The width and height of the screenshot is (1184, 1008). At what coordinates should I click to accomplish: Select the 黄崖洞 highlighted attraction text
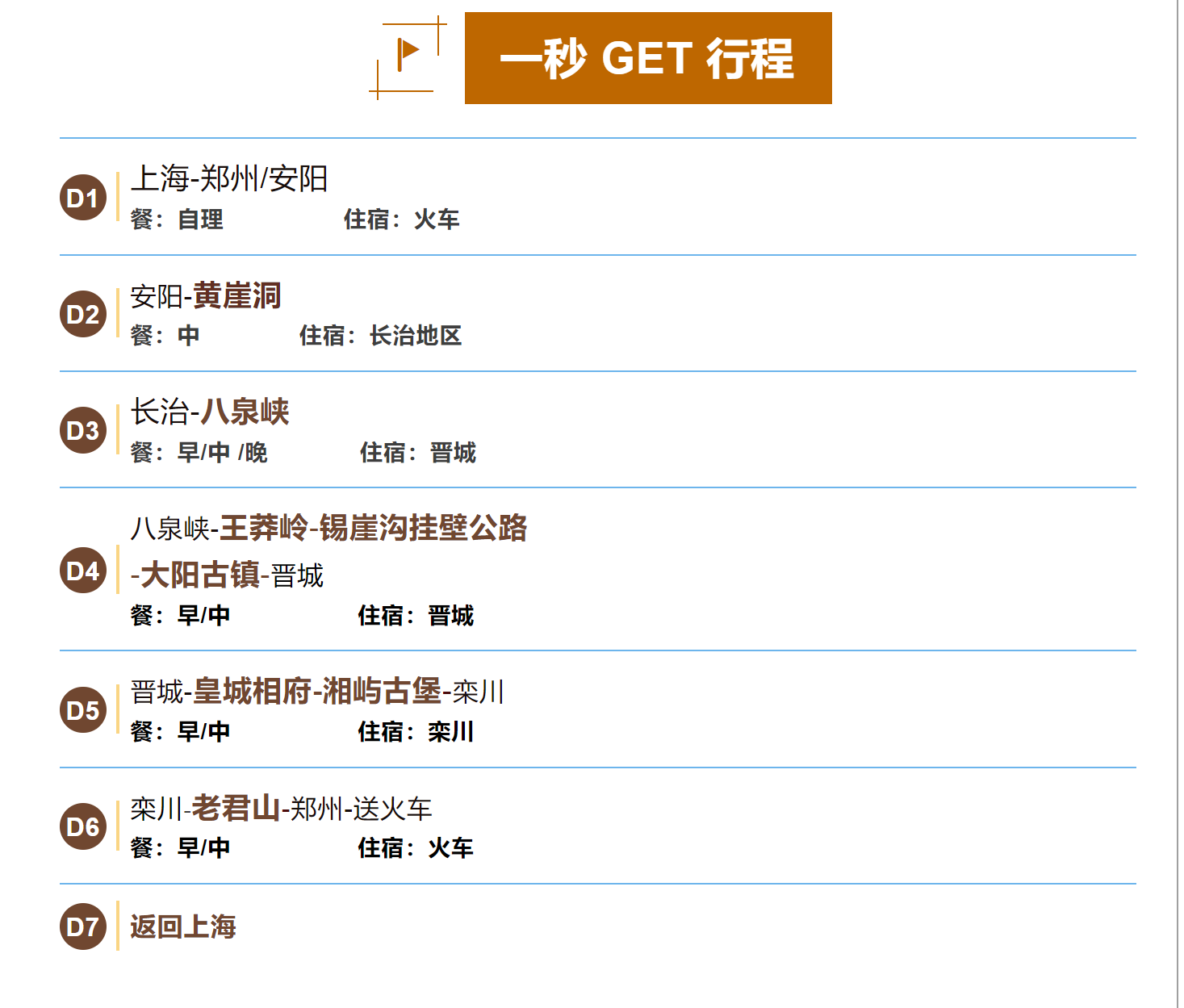236,296
